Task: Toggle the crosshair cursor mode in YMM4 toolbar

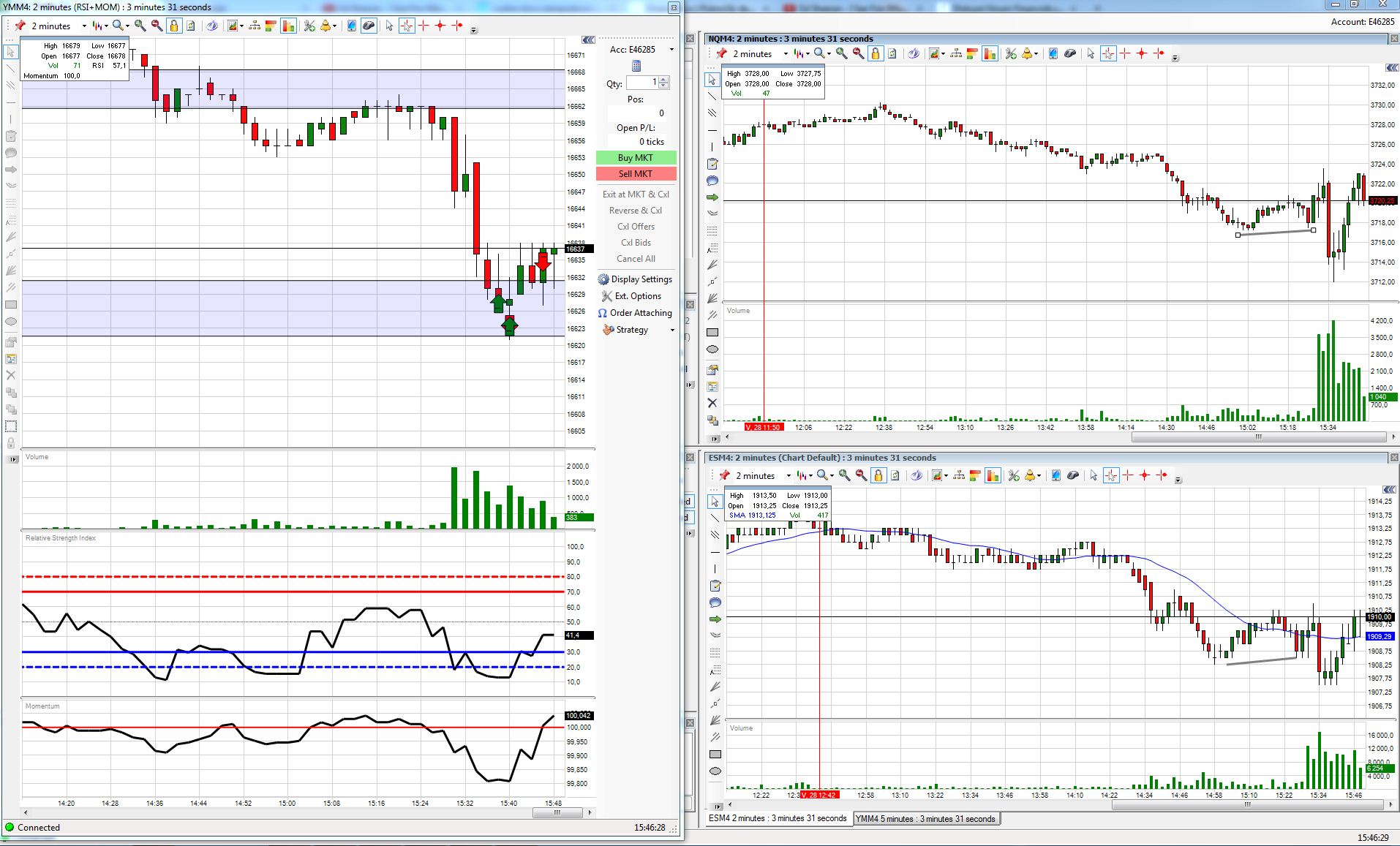Action: 407,26
